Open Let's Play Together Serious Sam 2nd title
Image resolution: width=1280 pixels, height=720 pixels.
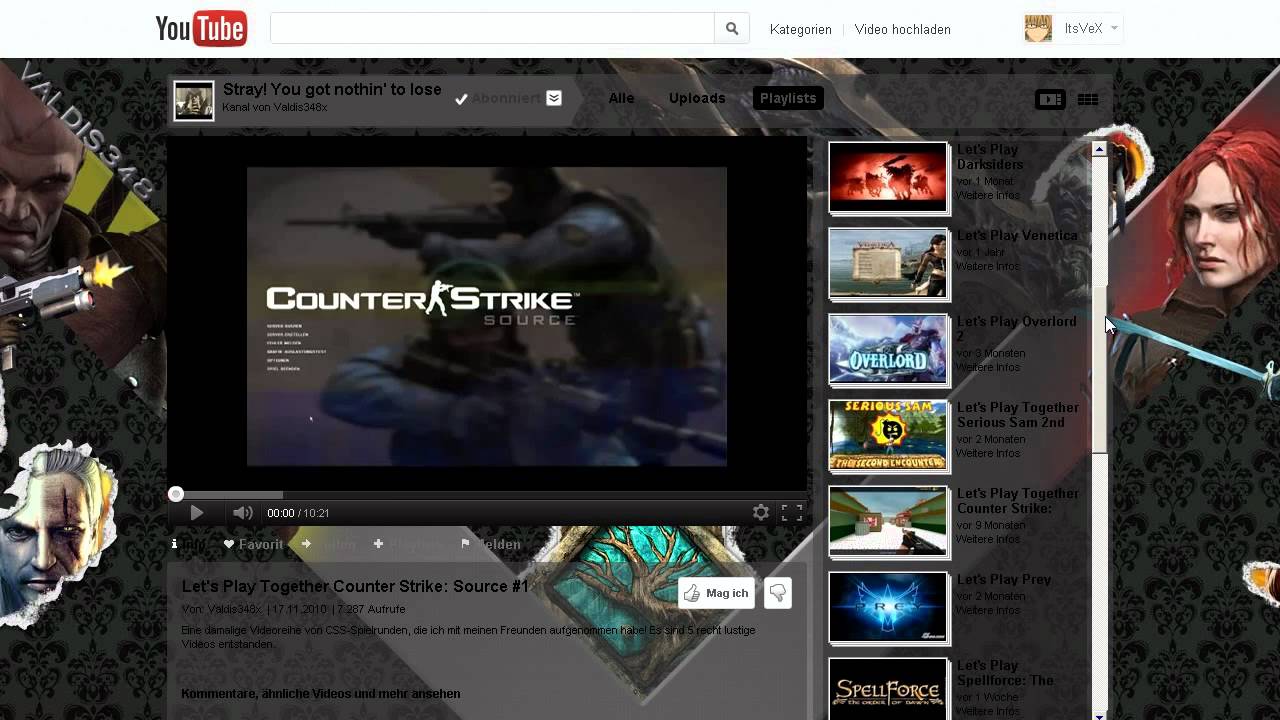click(1018, 415)
